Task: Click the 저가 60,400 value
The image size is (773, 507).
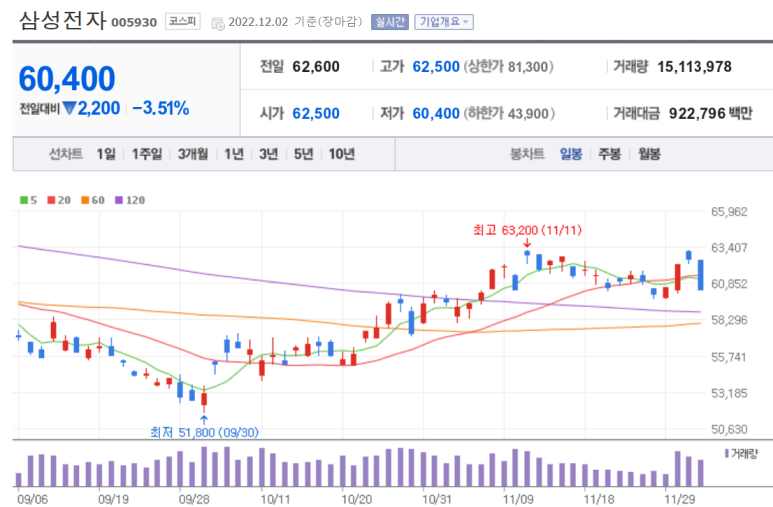Action: pyautogui.click(x=436, y=113)
